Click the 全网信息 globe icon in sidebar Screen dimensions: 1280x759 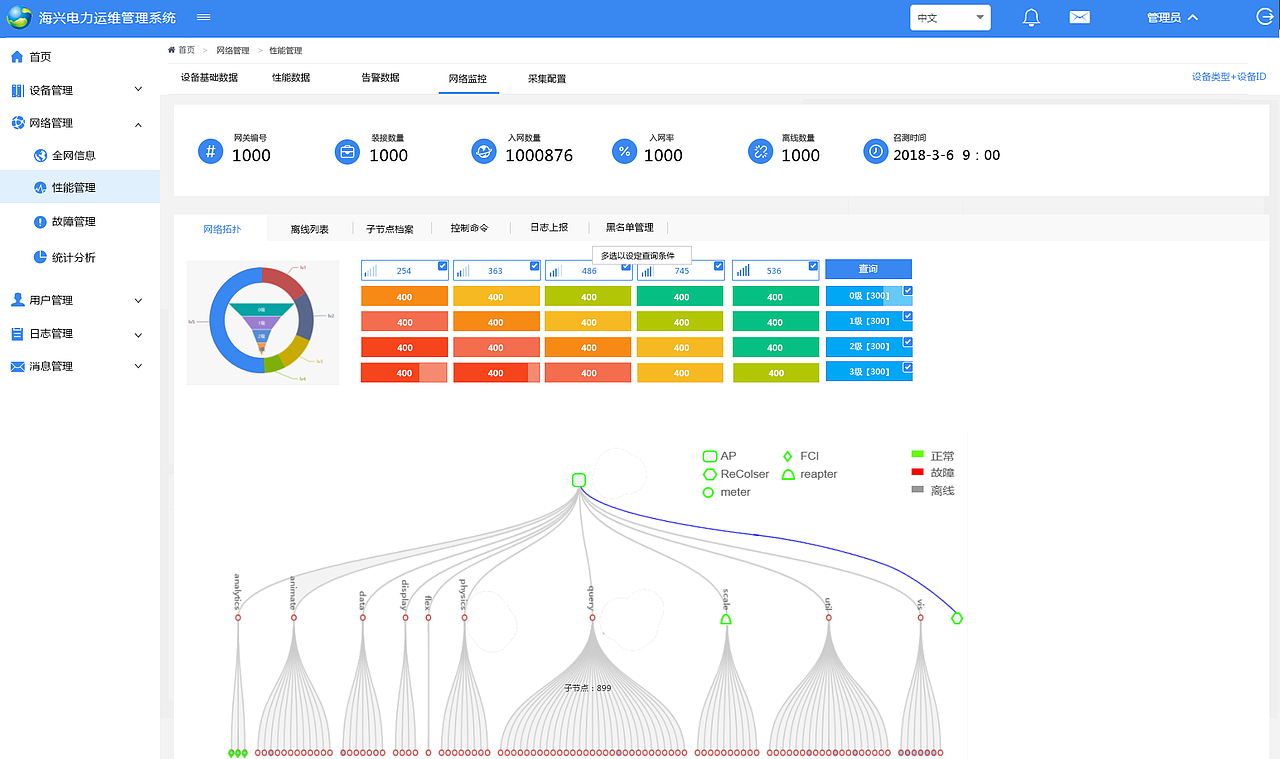point(40,155)
